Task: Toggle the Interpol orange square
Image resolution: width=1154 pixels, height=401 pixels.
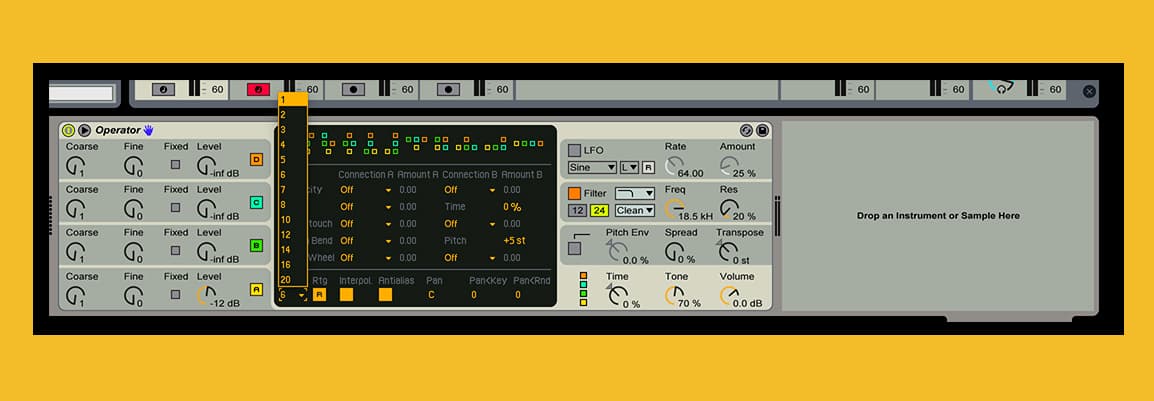Action: click(x=346, y=294)
